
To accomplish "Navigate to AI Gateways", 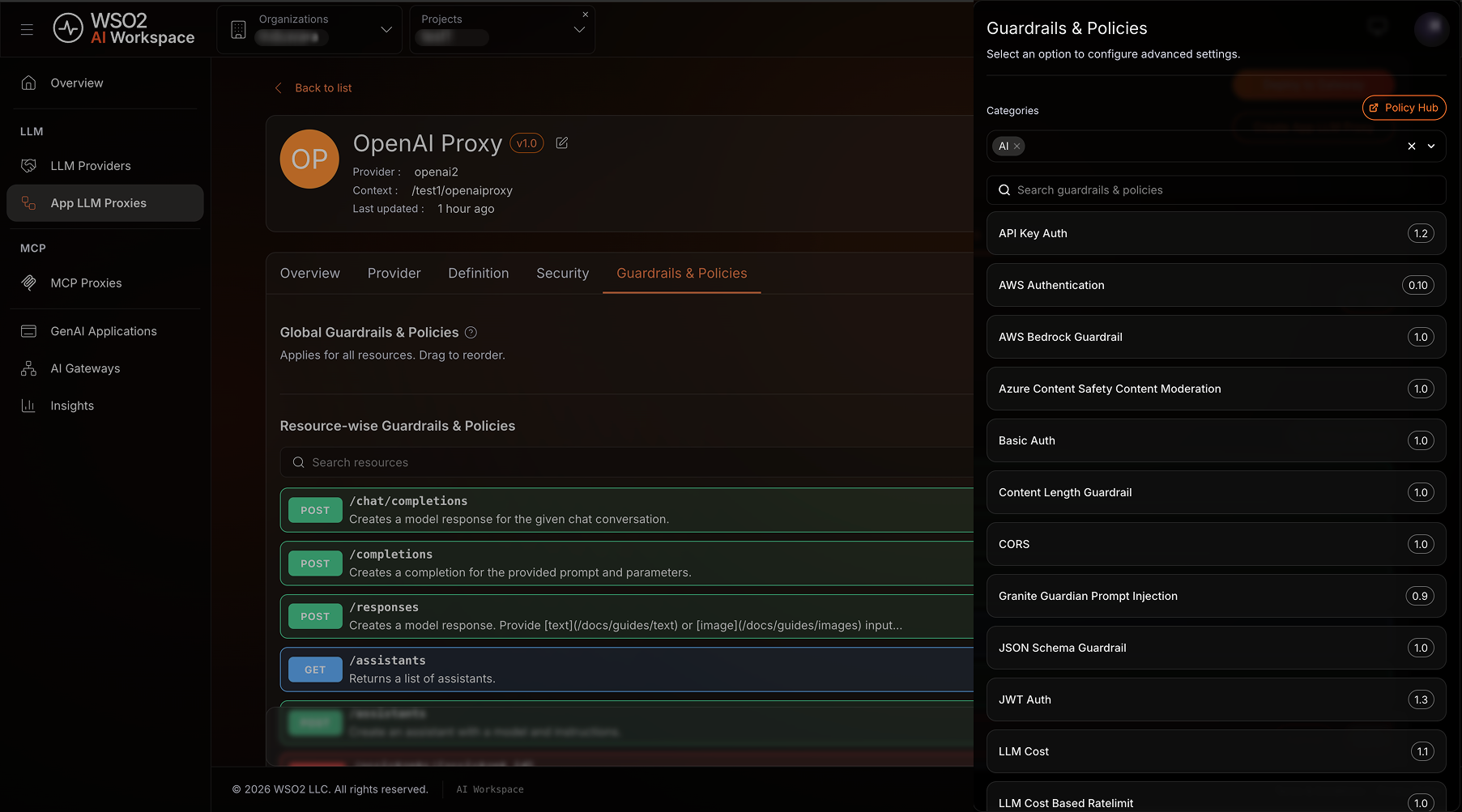I will (105, 368).
